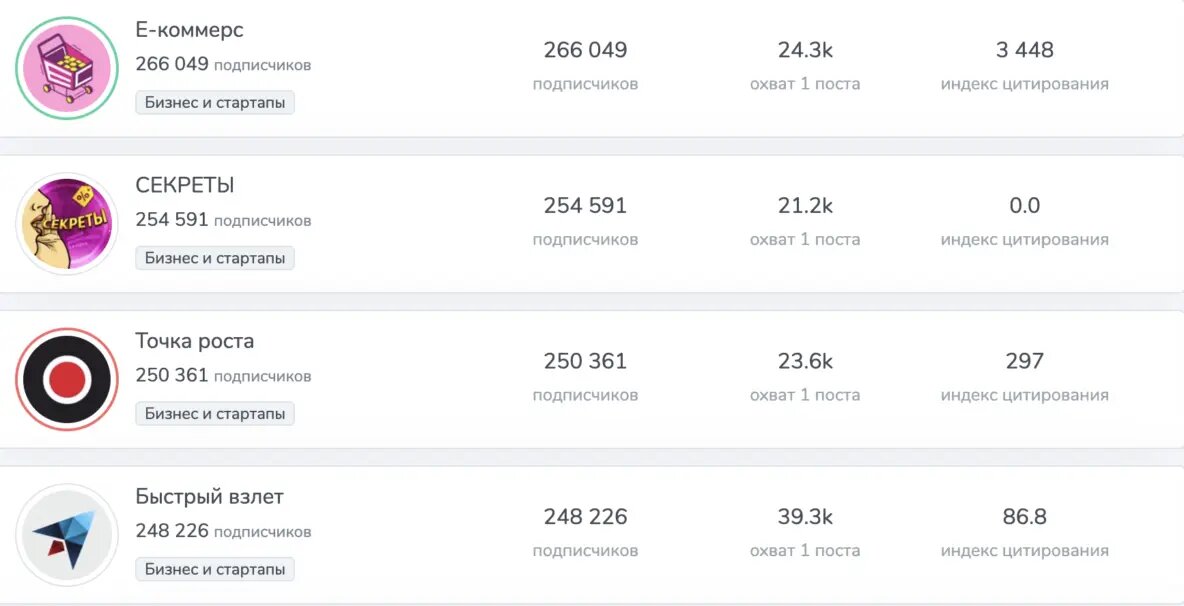The width and height of the screenshot is (1184, 606).
Task: Open the Е-коммерс channel name
Action: [188, 30]
